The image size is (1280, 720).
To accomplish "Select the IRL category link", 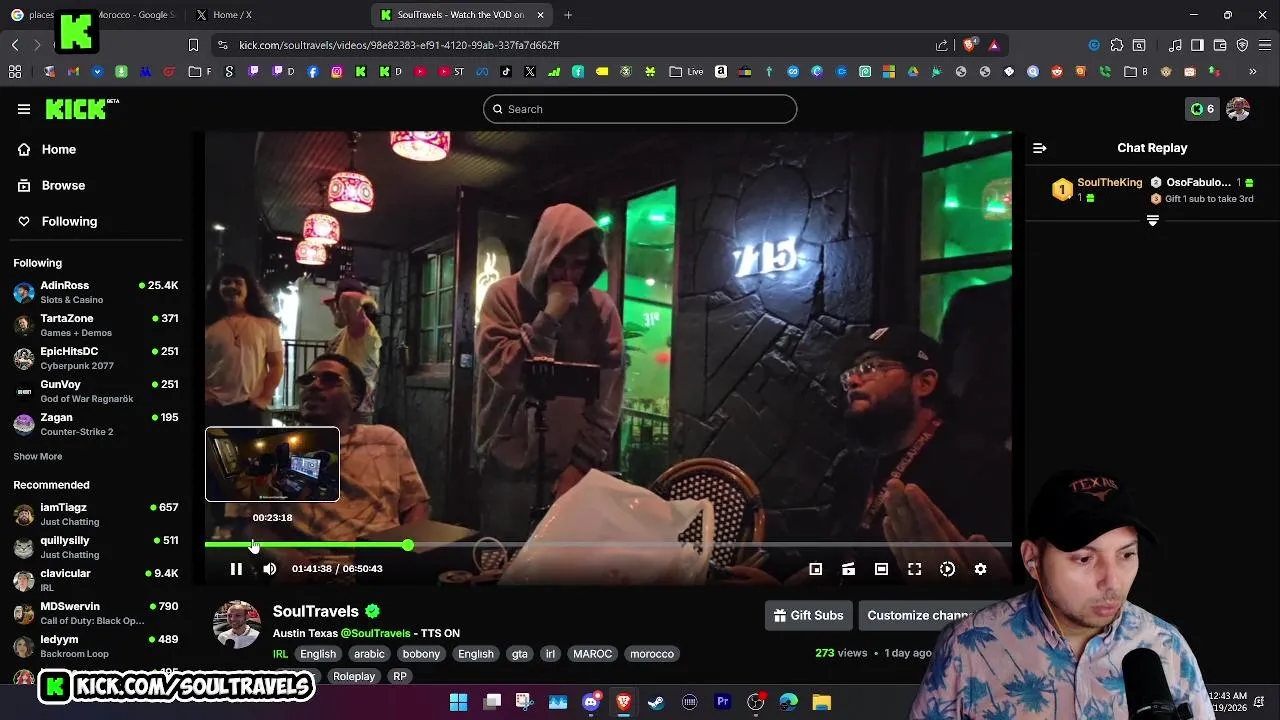I will (280, 654).
